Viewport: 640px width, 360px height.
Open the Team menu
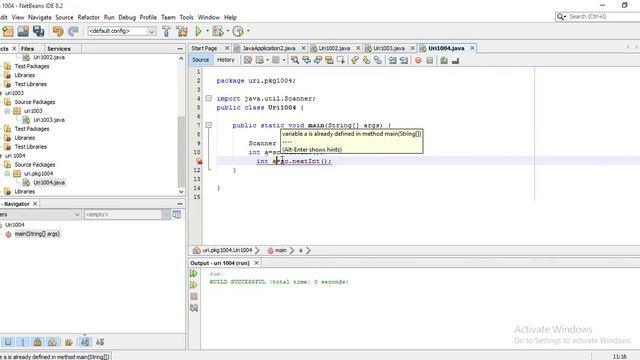coord(168,17)
